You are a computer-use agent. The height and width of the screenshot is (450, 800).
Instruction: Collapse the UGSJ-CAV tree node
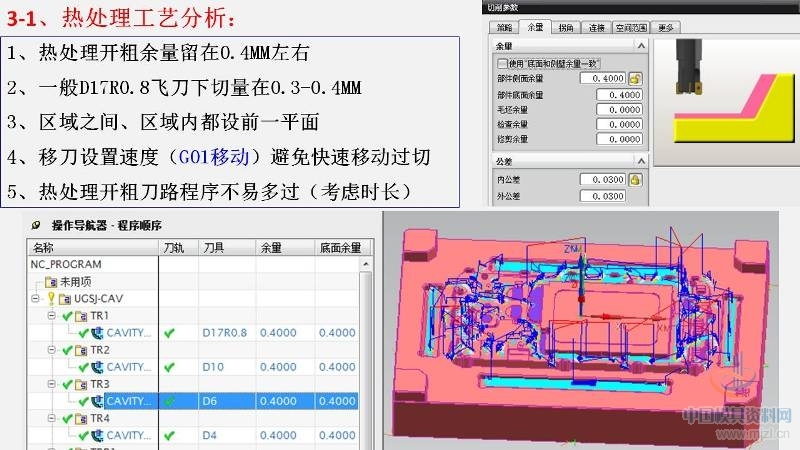[36, 298]
